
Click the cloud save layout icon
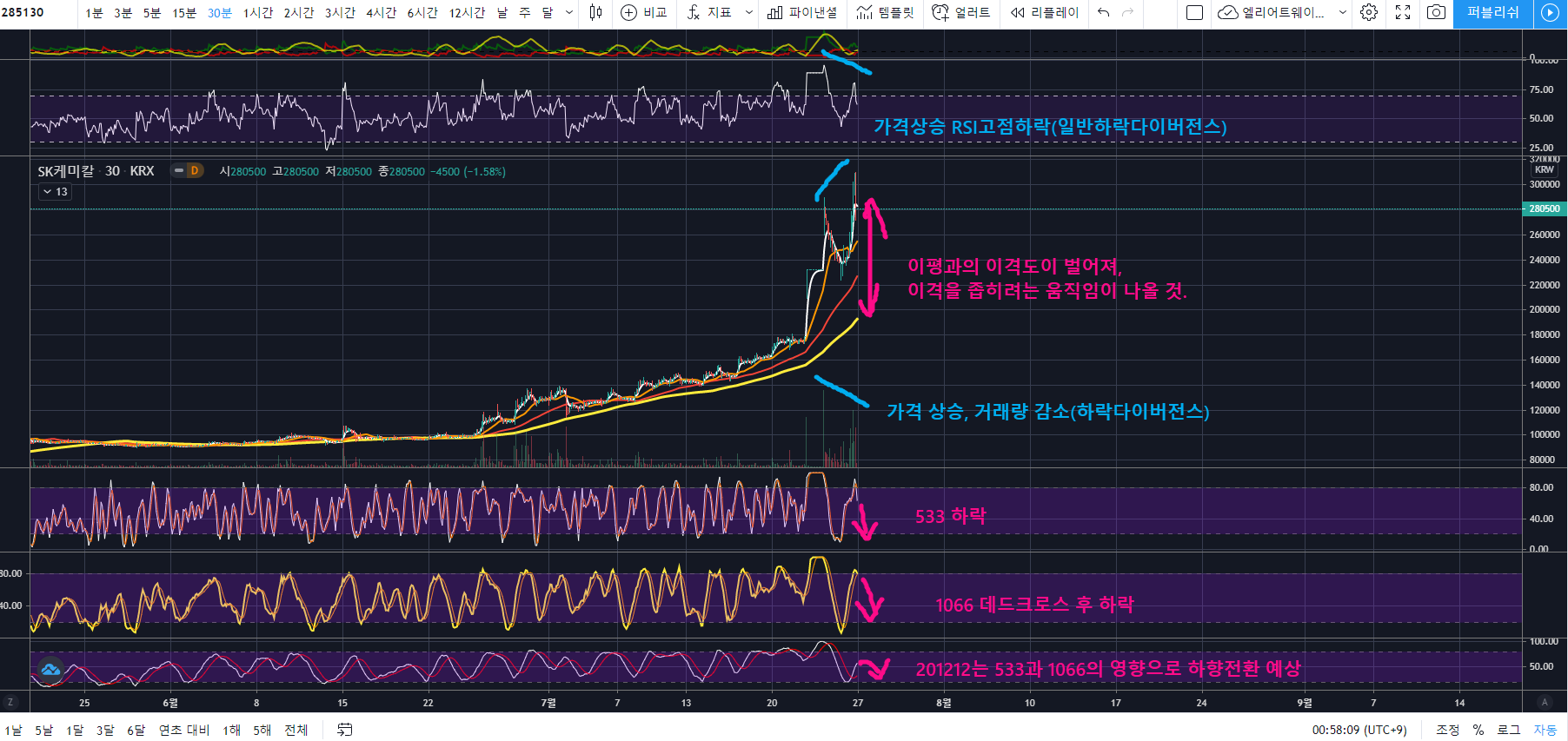pos(1227,12)
